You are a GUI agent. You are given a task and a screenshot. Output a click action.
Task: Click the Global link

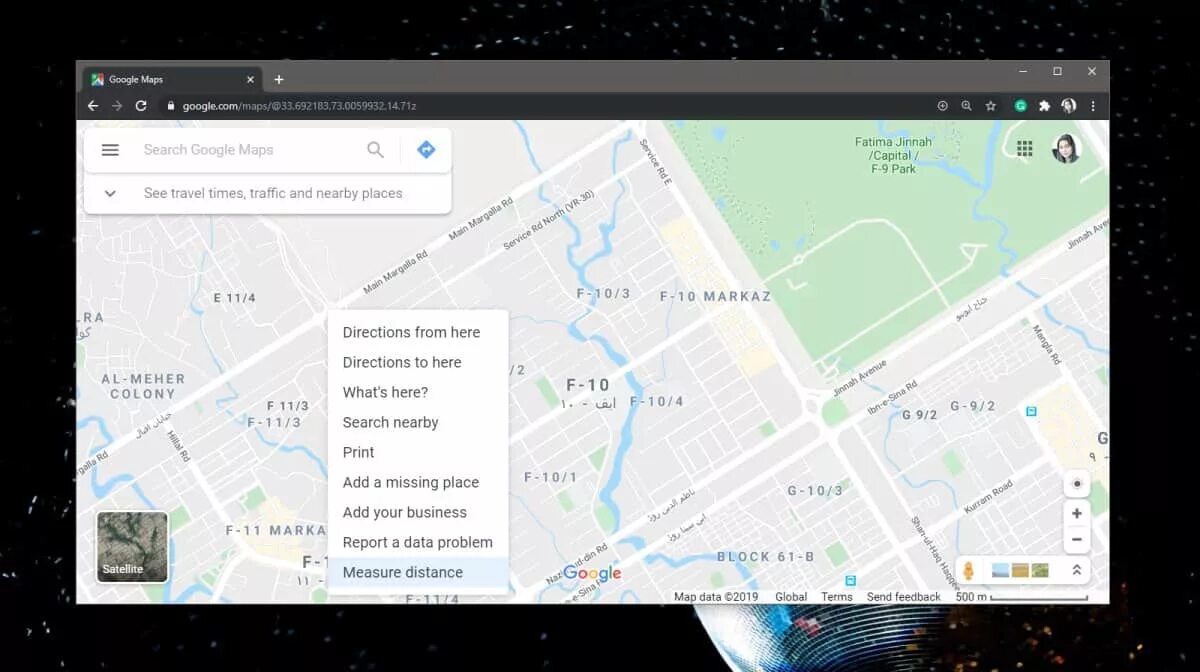pyautogui.click(x=791, y=597)
